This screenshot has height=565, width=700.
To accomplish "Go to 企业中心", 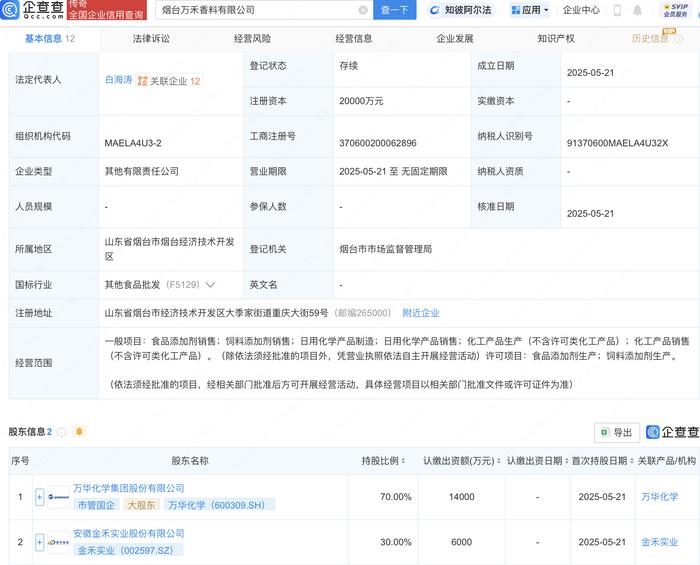I will (581, 10).
